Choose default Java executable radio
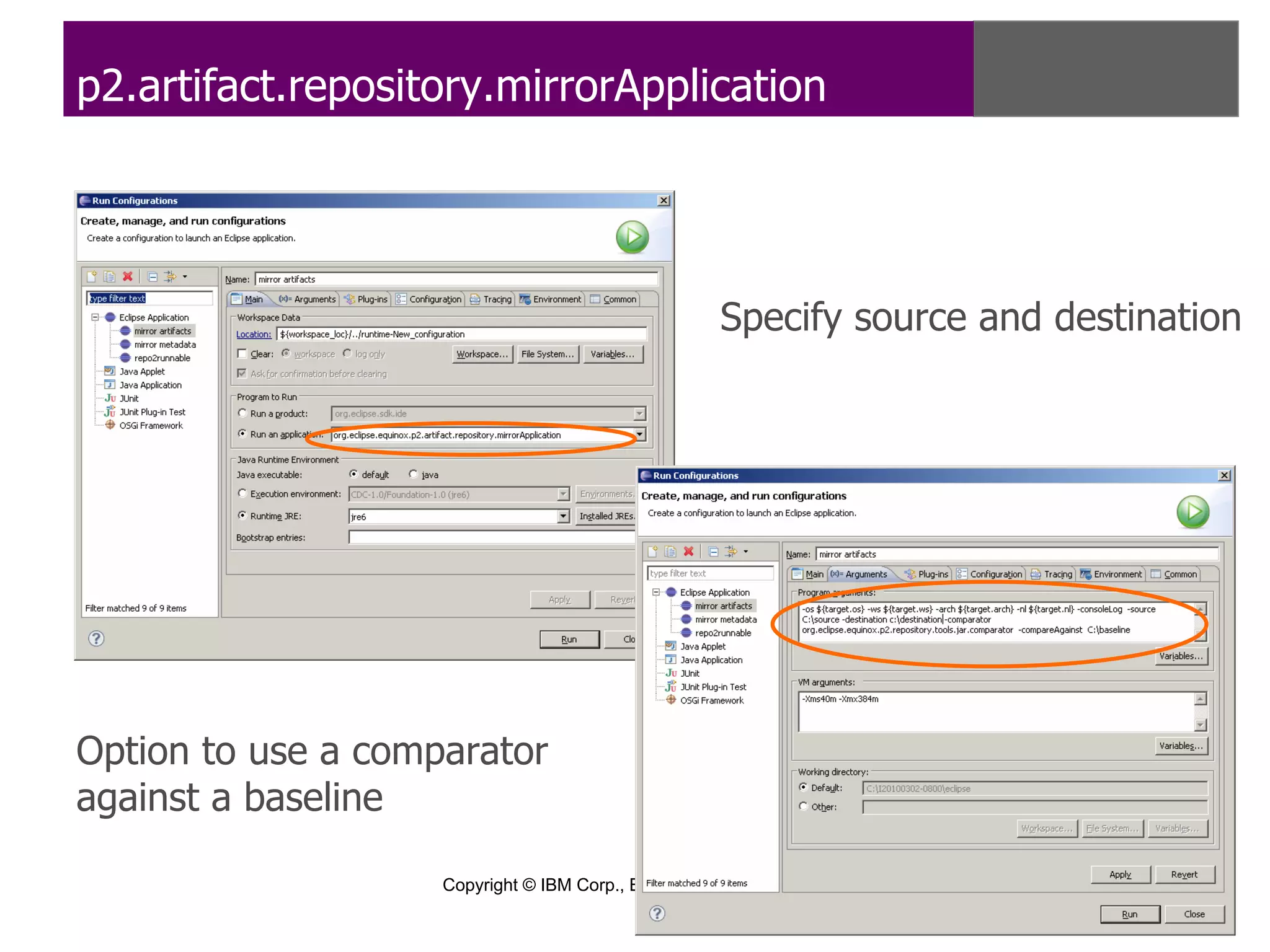 point(353,474)
